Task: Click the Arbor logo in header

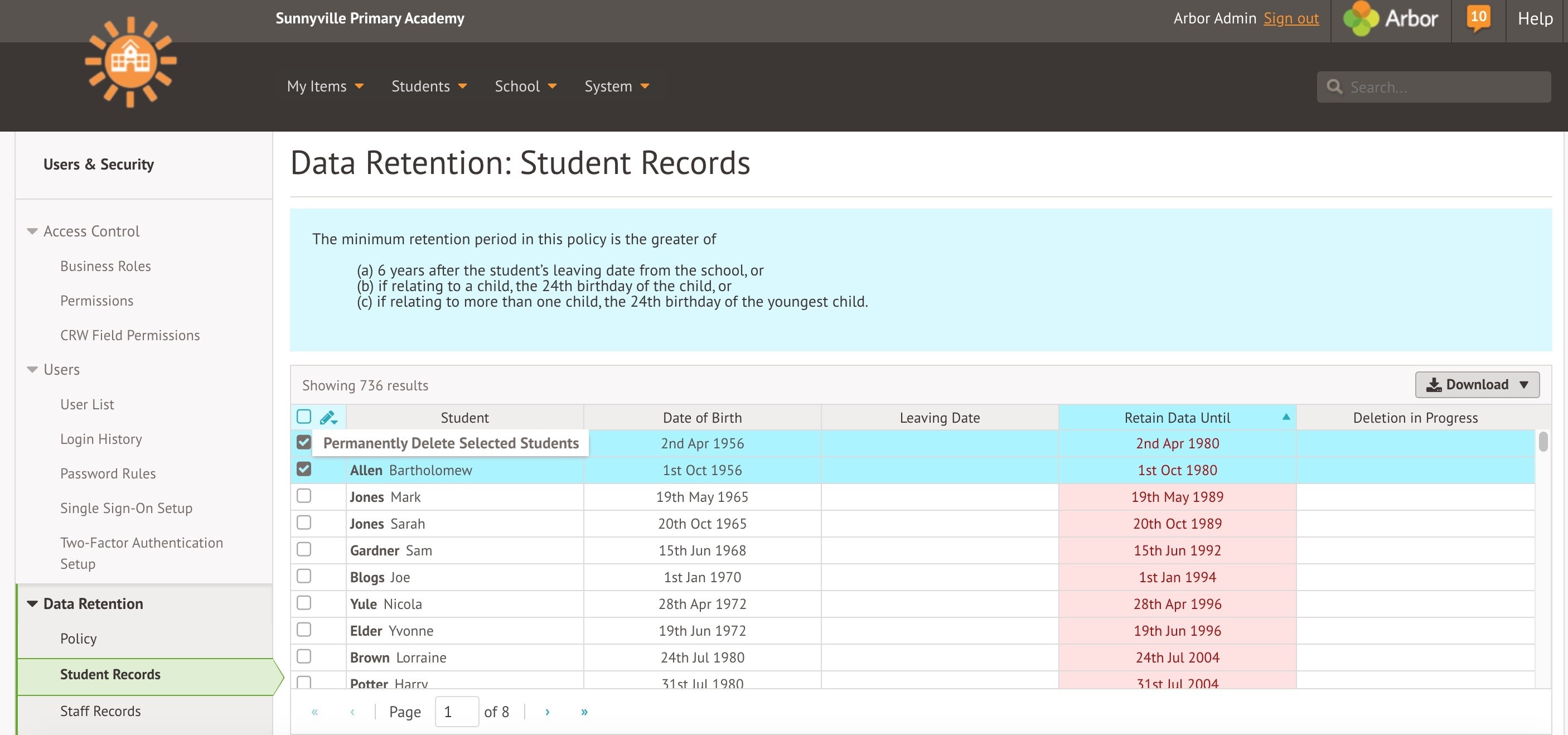Action: pyautogui.click(x=1391, y=19)
